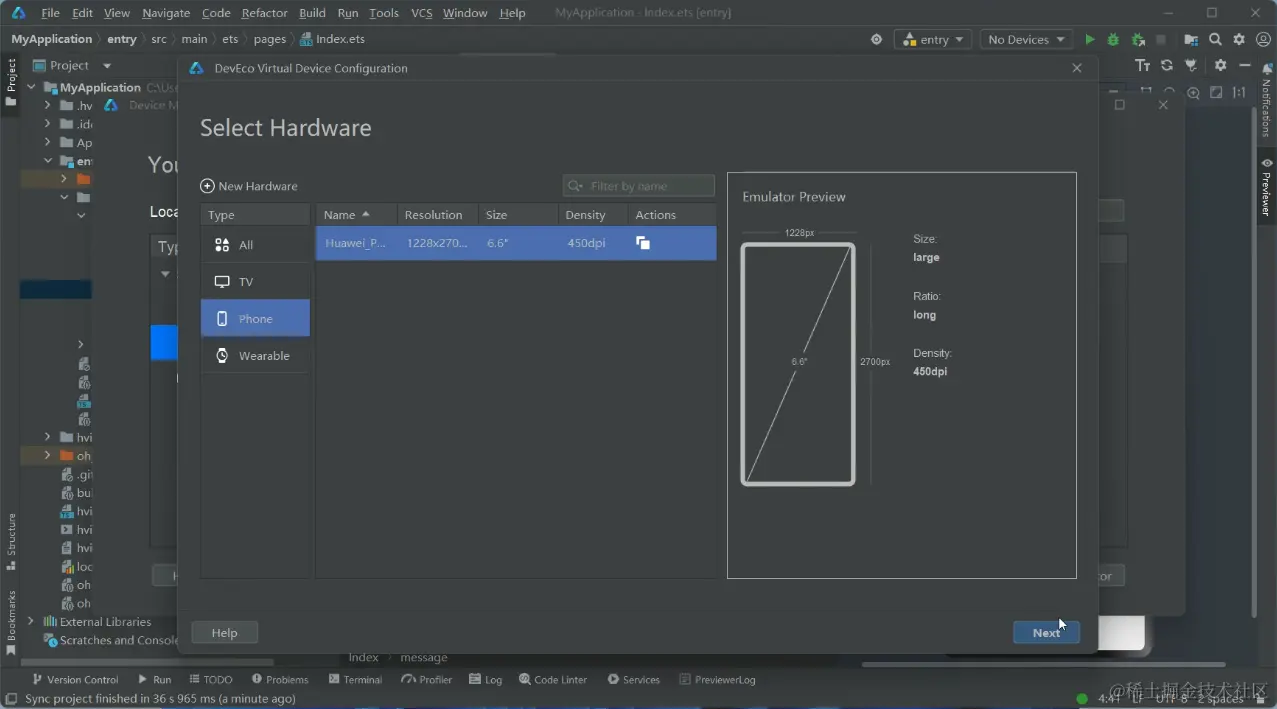Open IDE settings gear in main toolbar
This screenshot has width=1277, height=709.
coord(1239,40)
